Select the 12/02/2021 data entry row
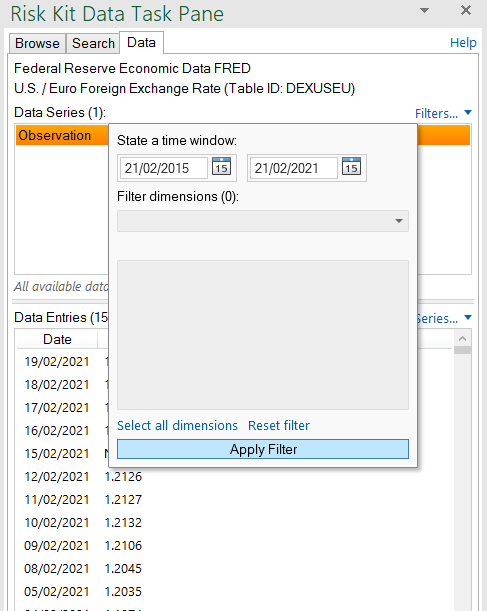 click(234, 477)
